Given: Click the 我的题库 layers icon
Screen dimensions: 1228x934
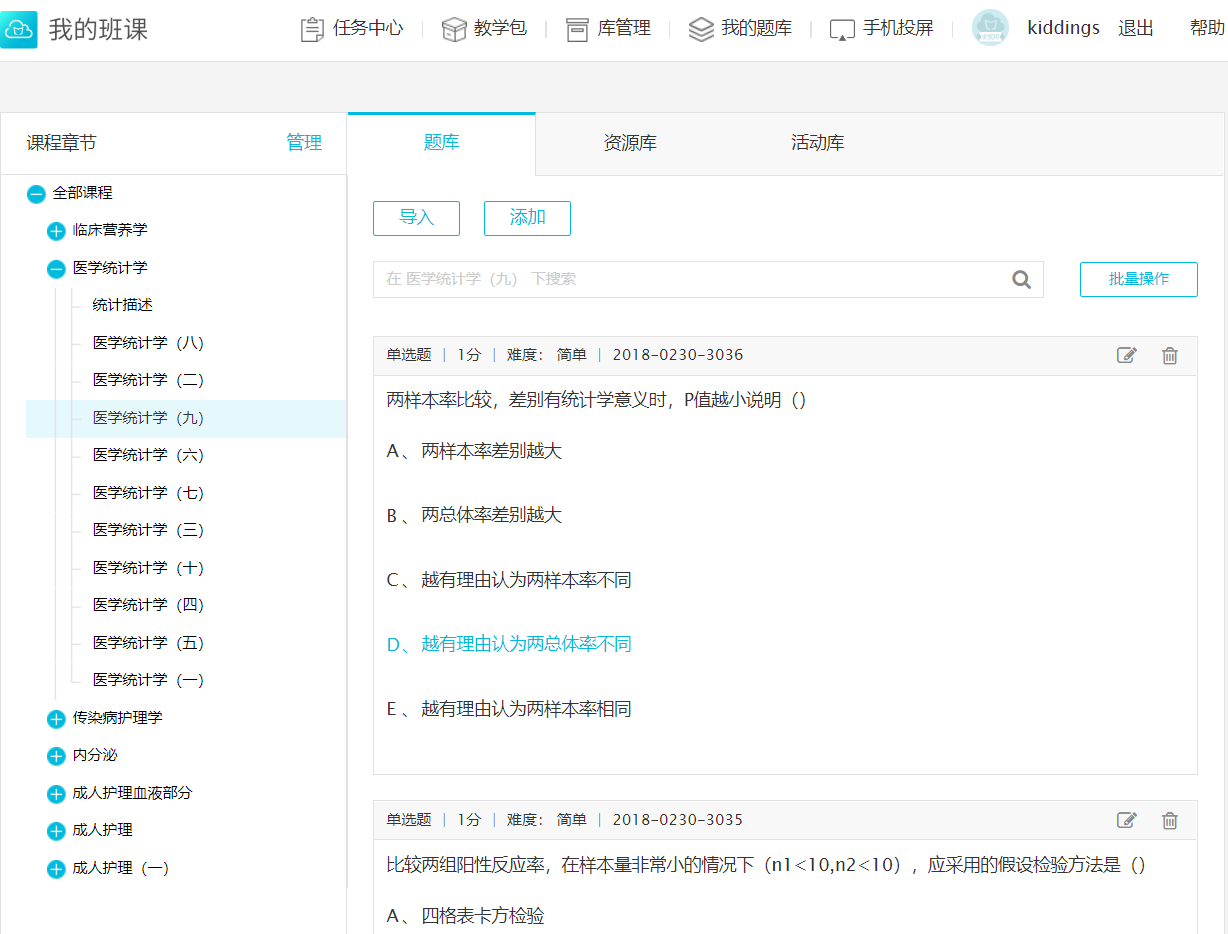Looking at the screenshot, I should click(701, 29).
